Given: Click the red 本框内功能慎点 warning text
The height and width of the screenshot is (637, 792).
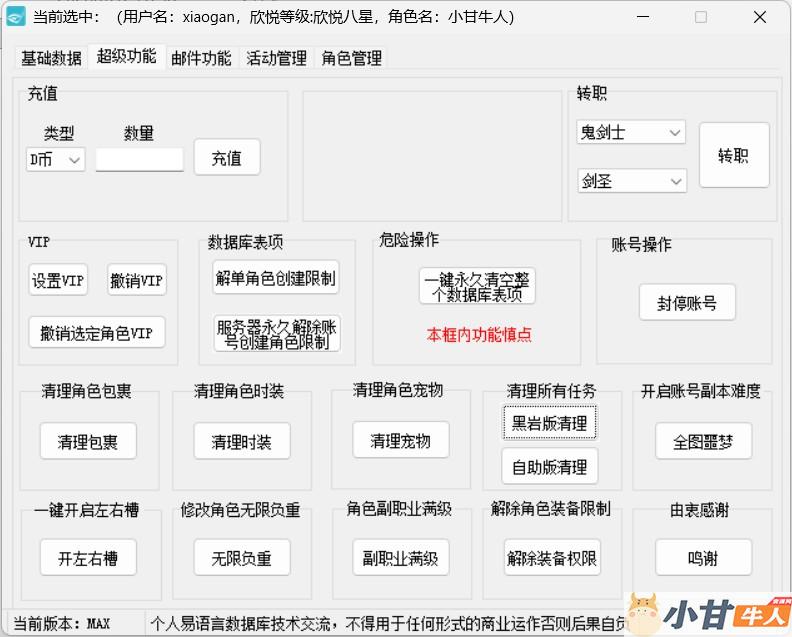Looking at the screenshot, I should (479, 334).
